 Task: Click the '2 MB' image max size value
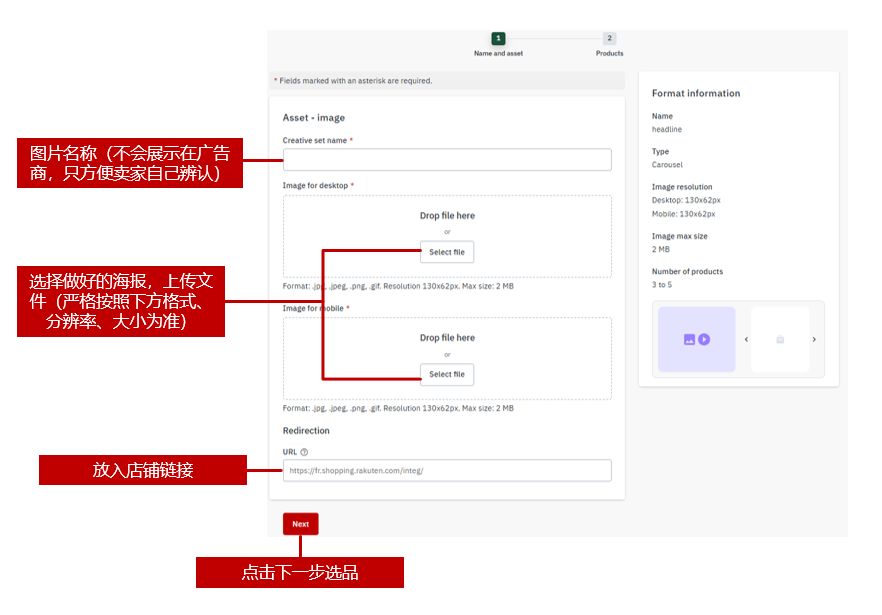[661, 249]
